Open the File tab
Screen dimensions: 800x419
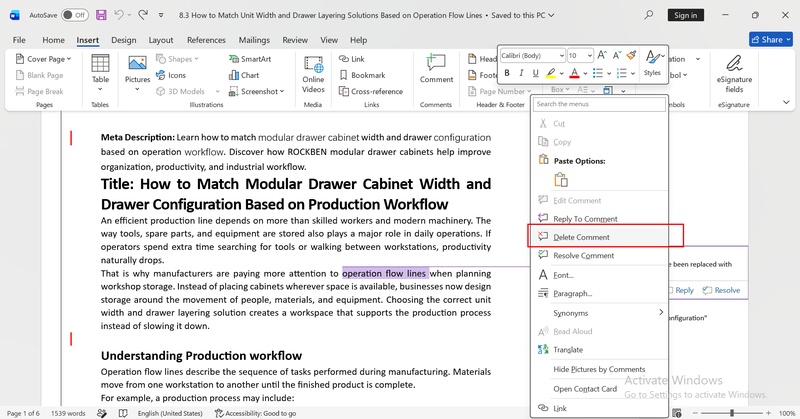(19, 40)
